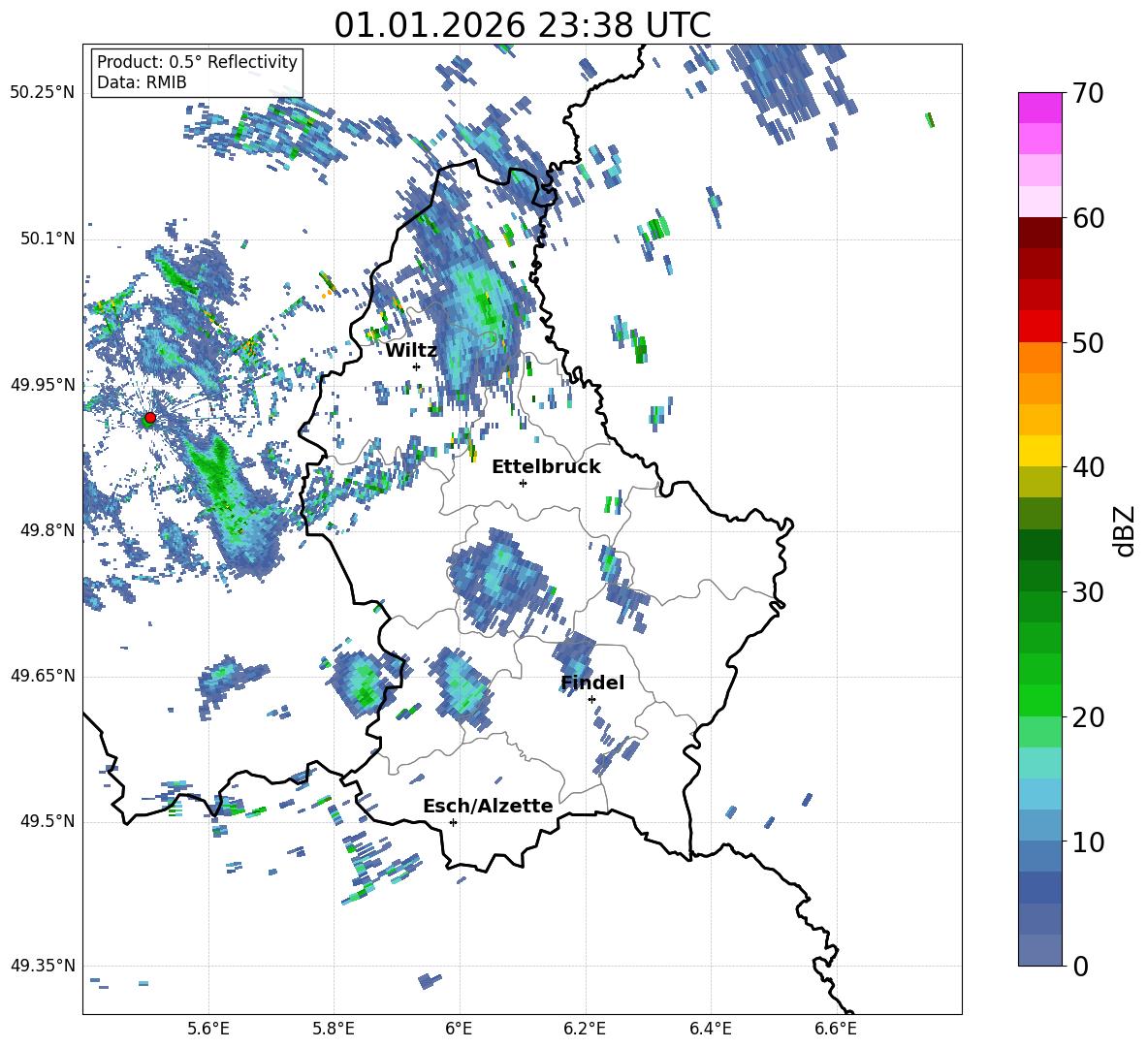Viewport: 1148px width, 1048px height.
Task: Click the 6.6°E longitude label
Action: pyautogui.click(x=836, y=1029)
